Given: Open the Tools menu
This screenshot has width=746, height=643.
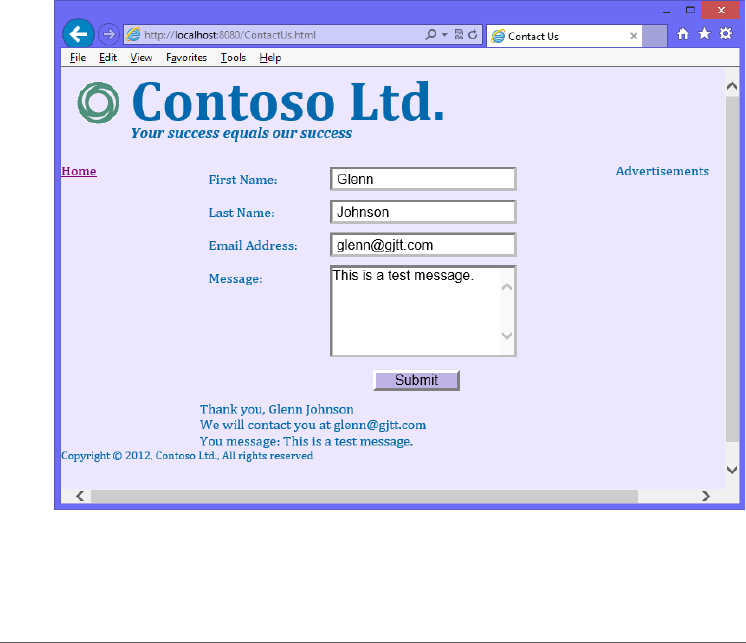Looking at the screenshot, I should (x=233, y=58).
